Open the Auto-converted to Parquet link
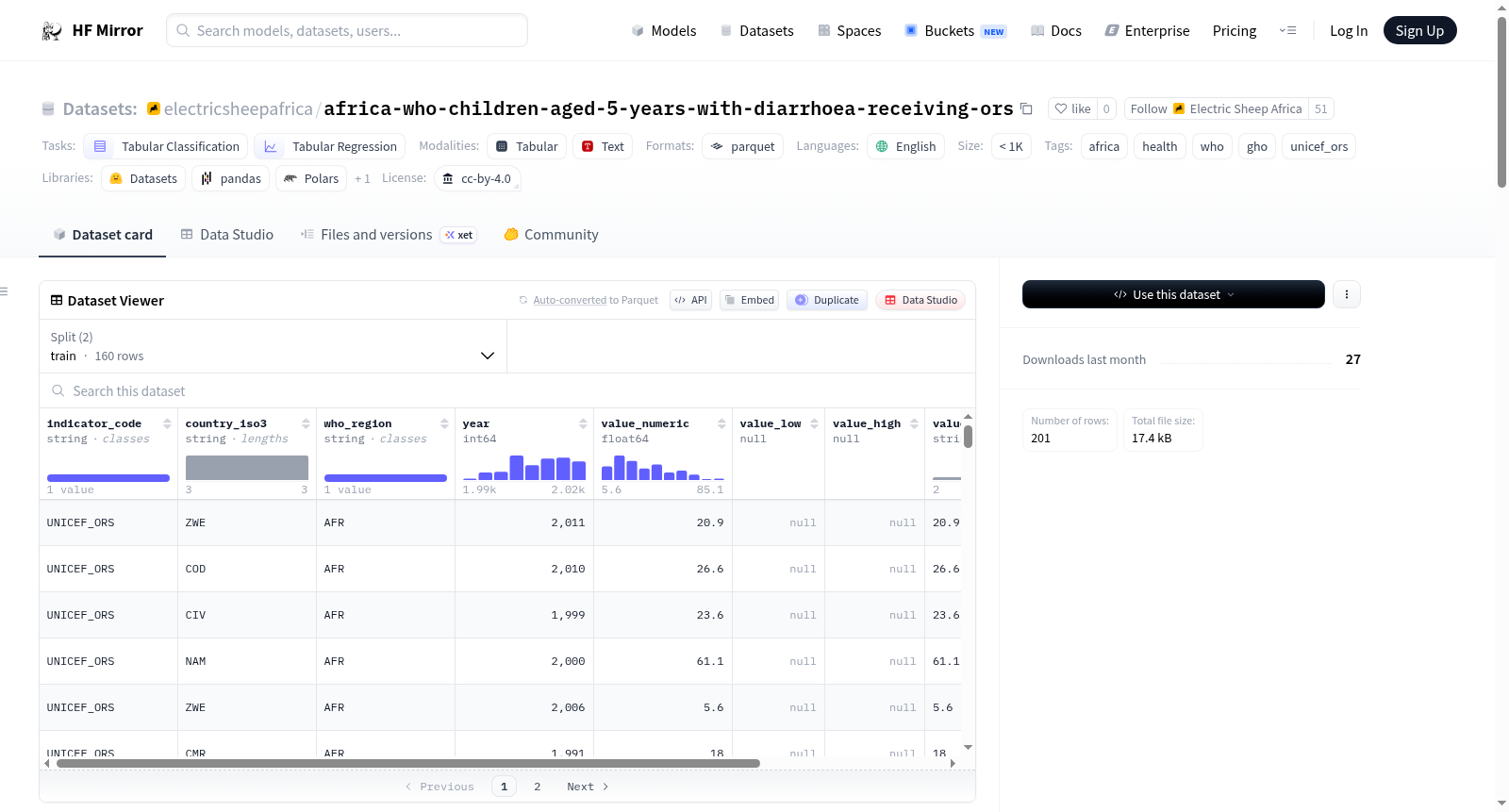Screen dimensions: 1509x812 coord(570,301)
